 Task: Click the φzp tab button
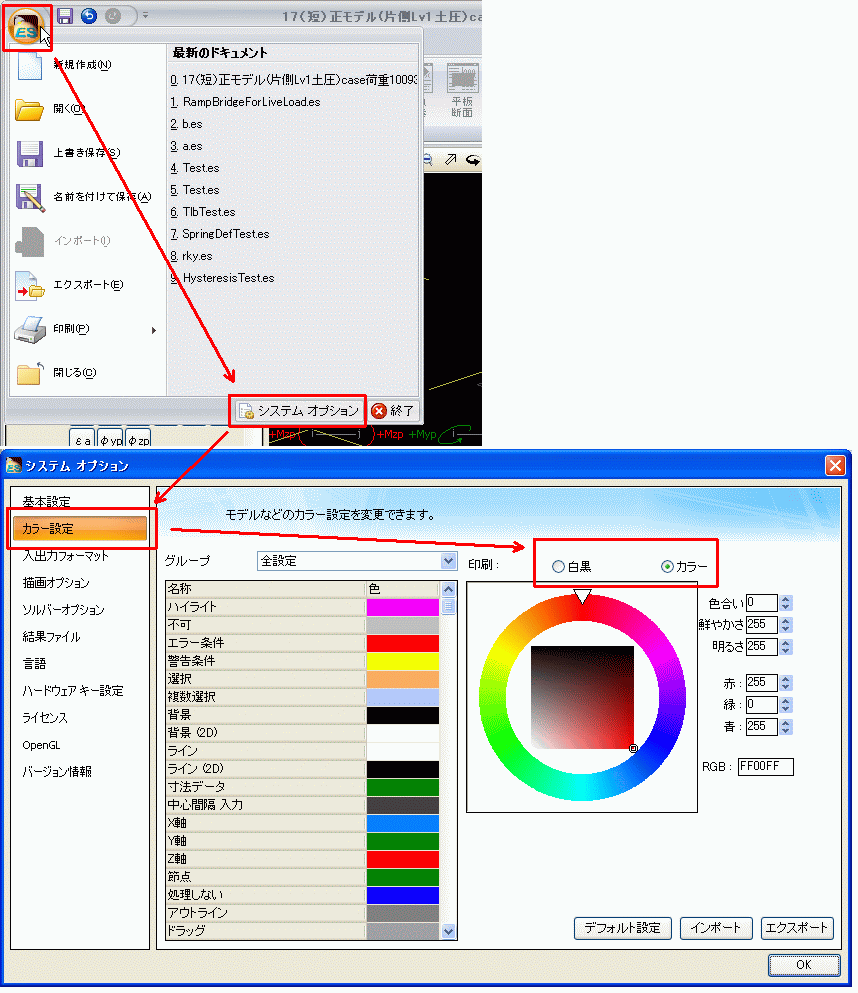pos(138,439)
